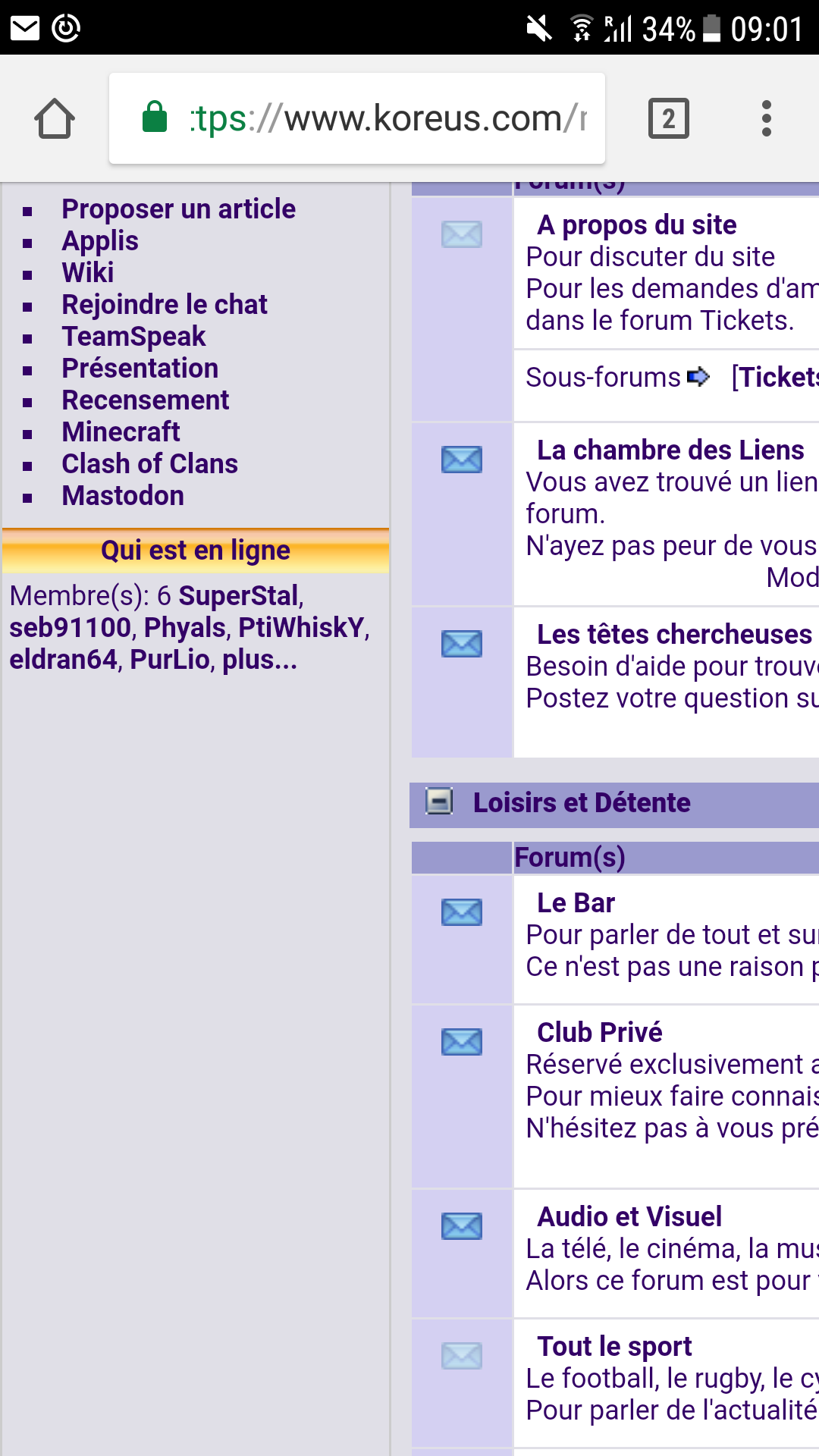Click the envelope icon beside Club Privé
This screenshot has width=819, height=1456.
[462, 1042]
